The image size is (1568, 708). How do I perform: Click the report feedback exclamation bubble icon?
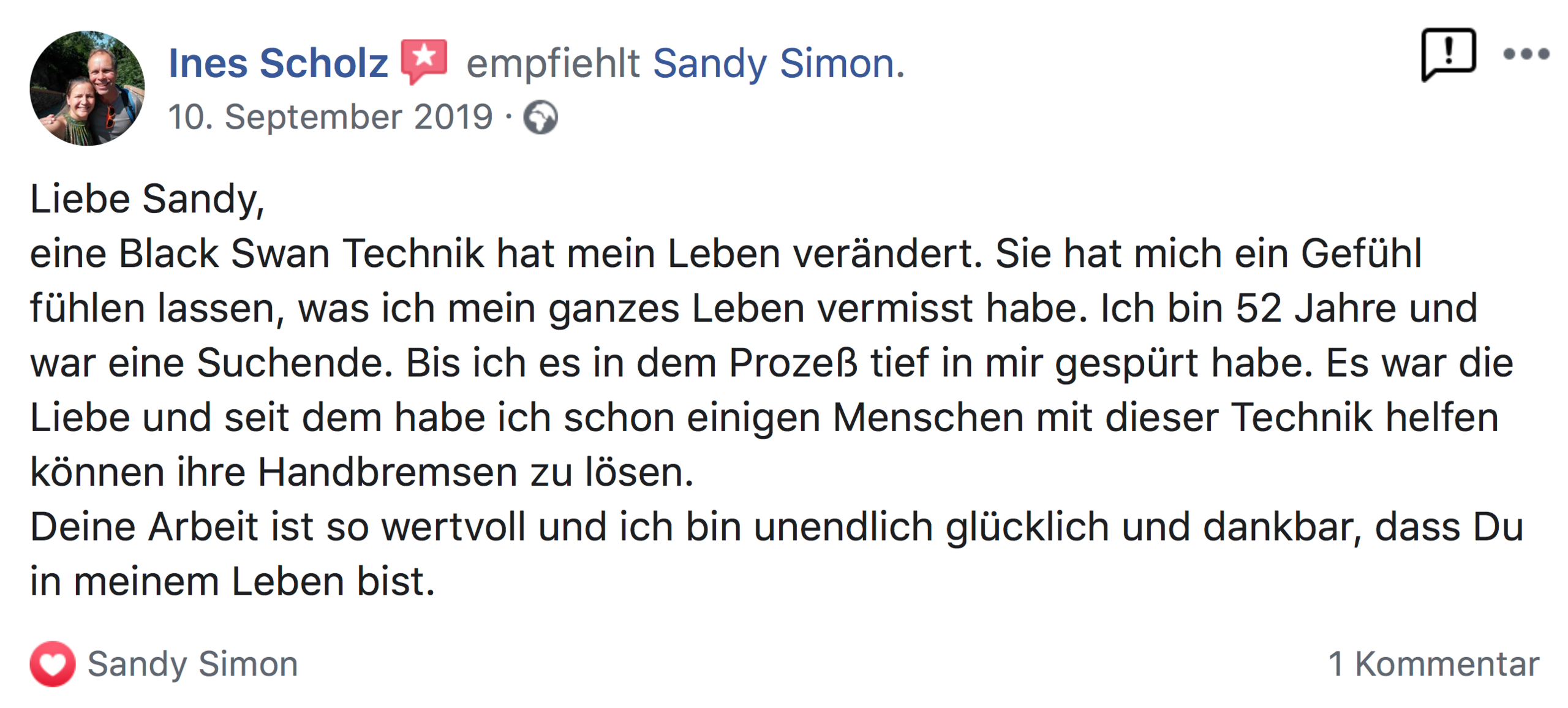coord(1447,54)
